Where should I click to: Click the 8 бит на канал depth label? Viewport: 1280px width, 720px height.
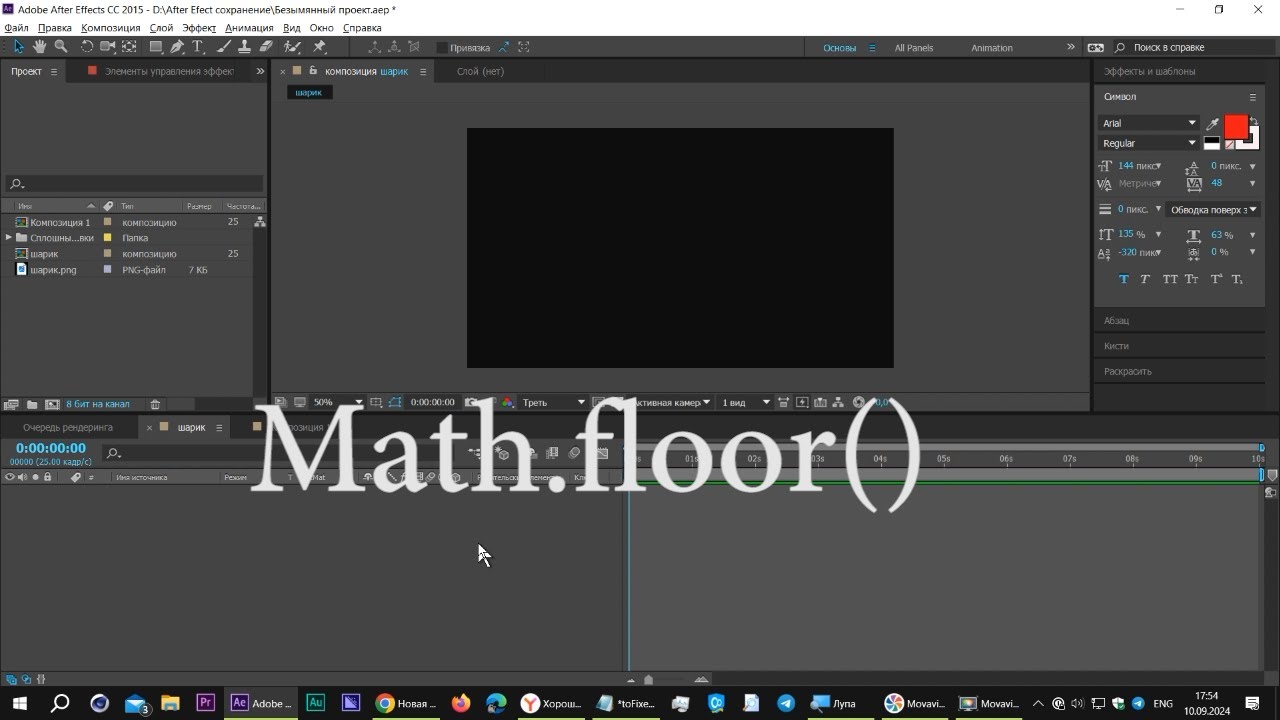98,404
